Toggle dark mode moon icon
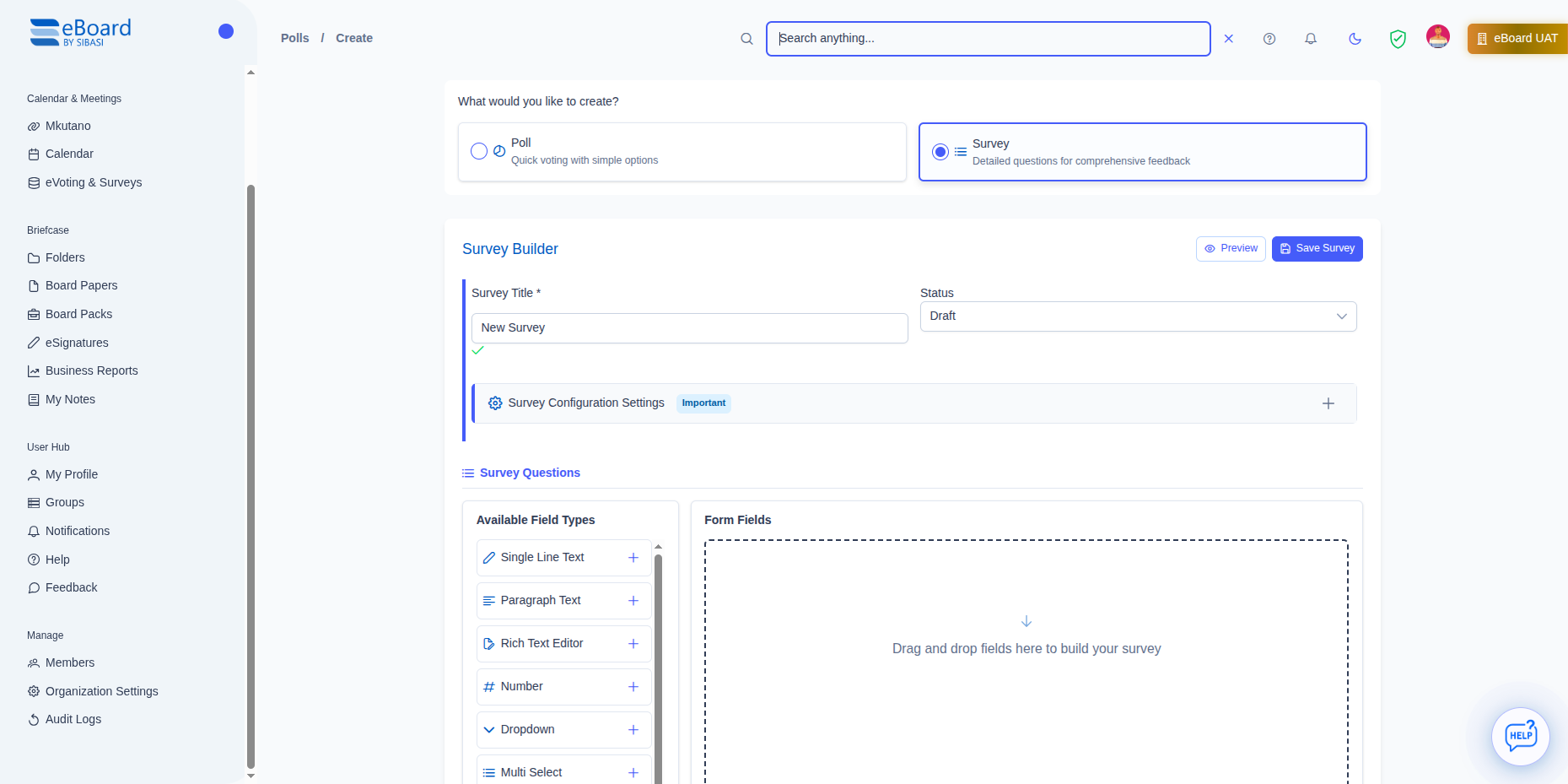The width and height of the screenshot is (1568, 784). (x=1355, y=39)
